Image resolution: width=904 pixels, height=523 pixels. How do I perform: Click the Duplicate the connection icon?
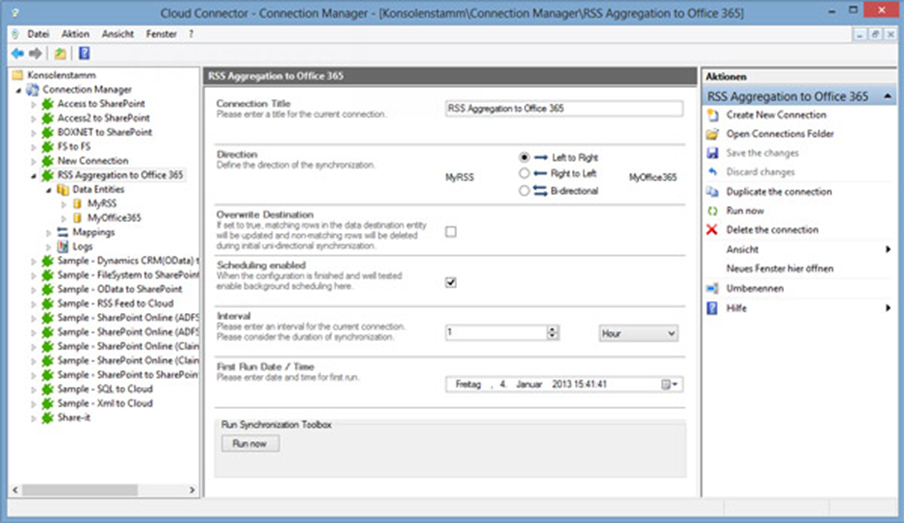[712, 192]
